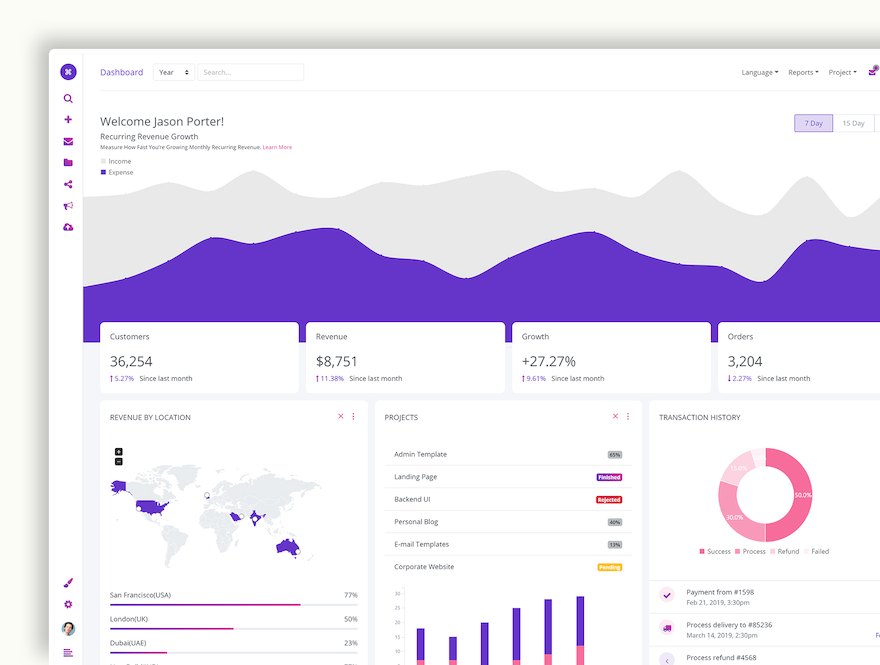Open the Backend UI project row
The width and height of the screenshot is (880, 665).
508,499
